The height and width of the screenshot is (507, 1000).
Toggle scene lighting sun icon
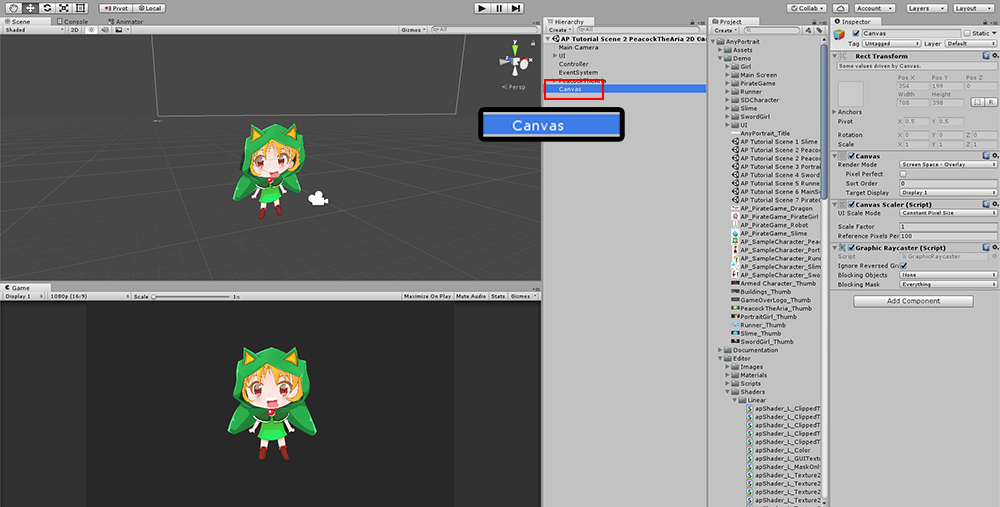click(x=91, y=29)
